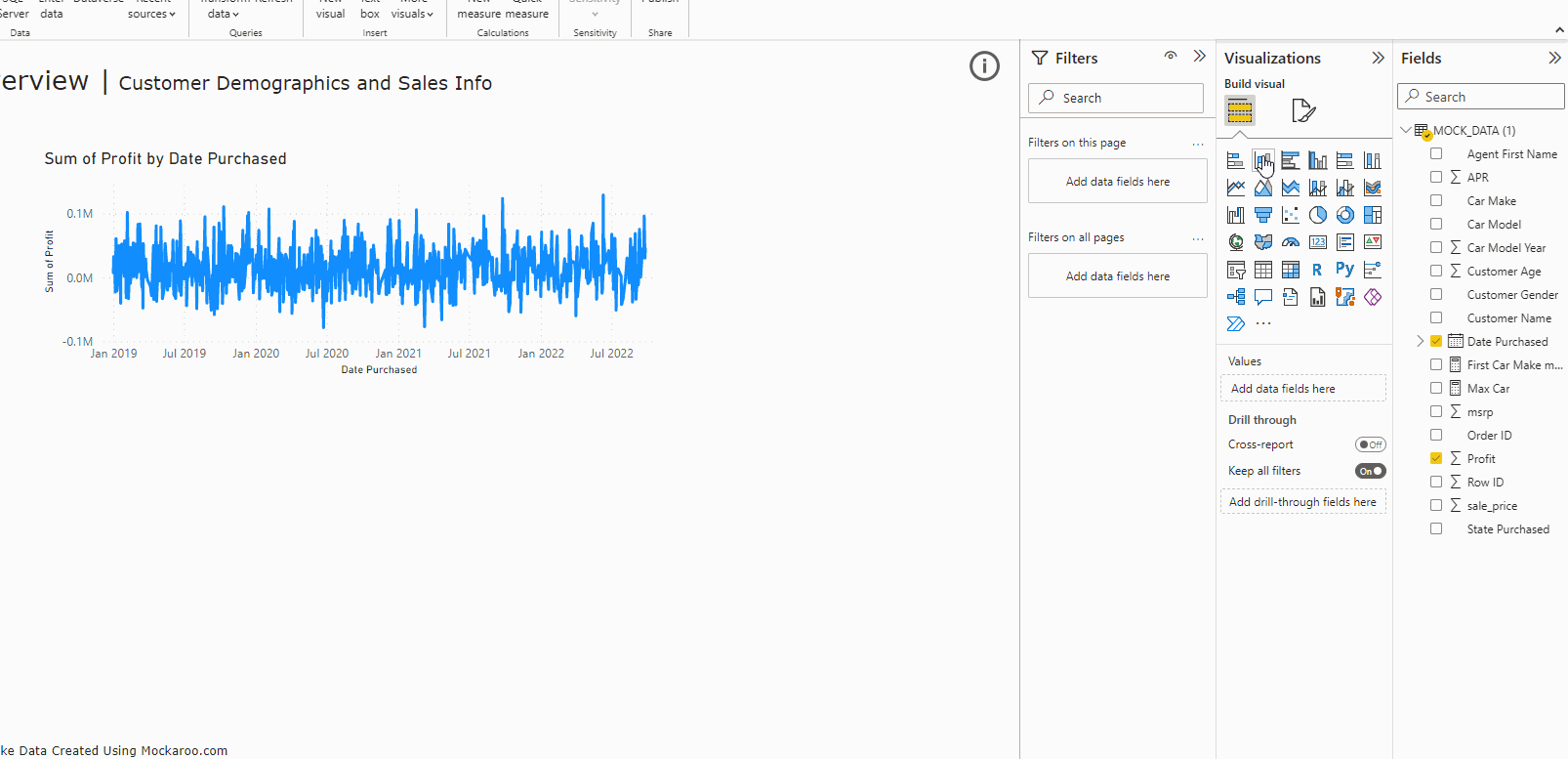This screenshot has height=759, width=1568.
Task: Select the Q&A speech bubble visual
Action: [x=1263, y=297]
